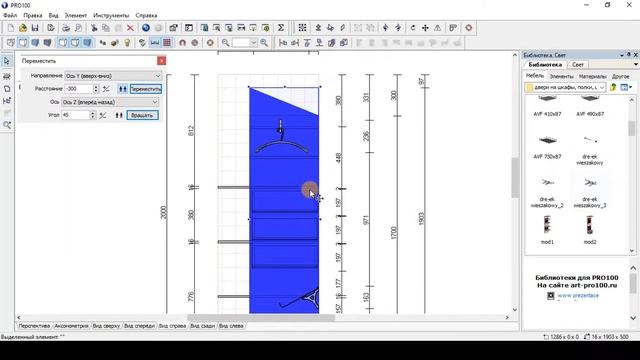
Task: Click the green up-folder icon in the library
Action: coord(613,87)
